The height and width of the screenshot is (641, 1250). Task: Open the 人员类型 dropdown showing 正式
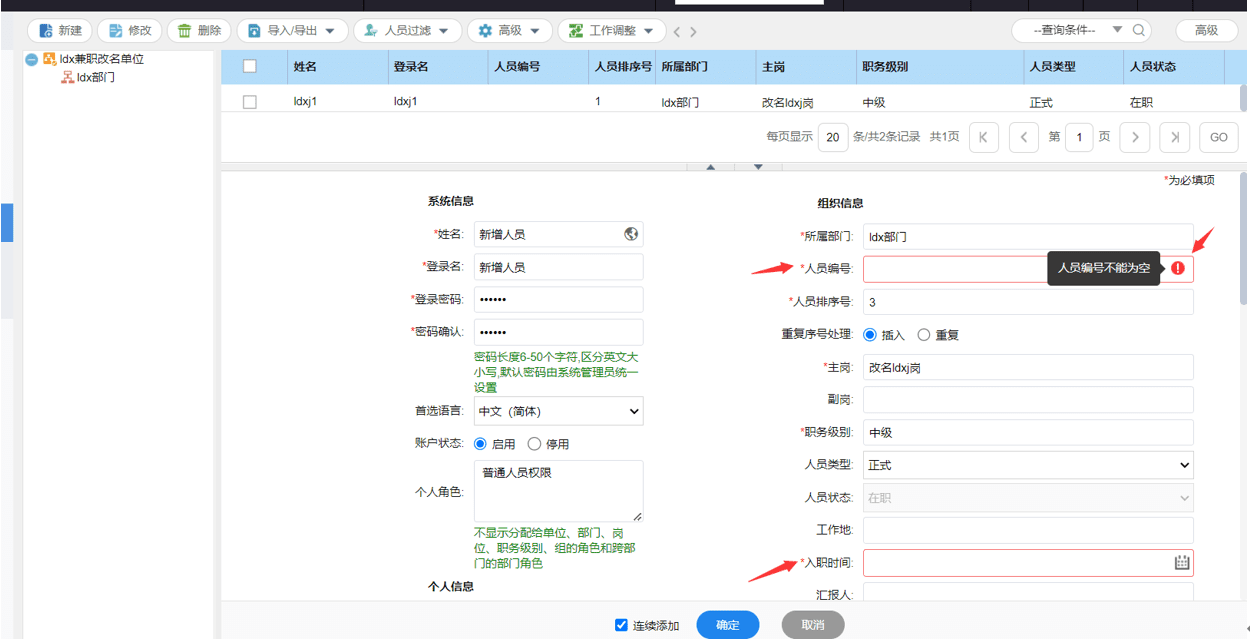(x=1028, y=465)
